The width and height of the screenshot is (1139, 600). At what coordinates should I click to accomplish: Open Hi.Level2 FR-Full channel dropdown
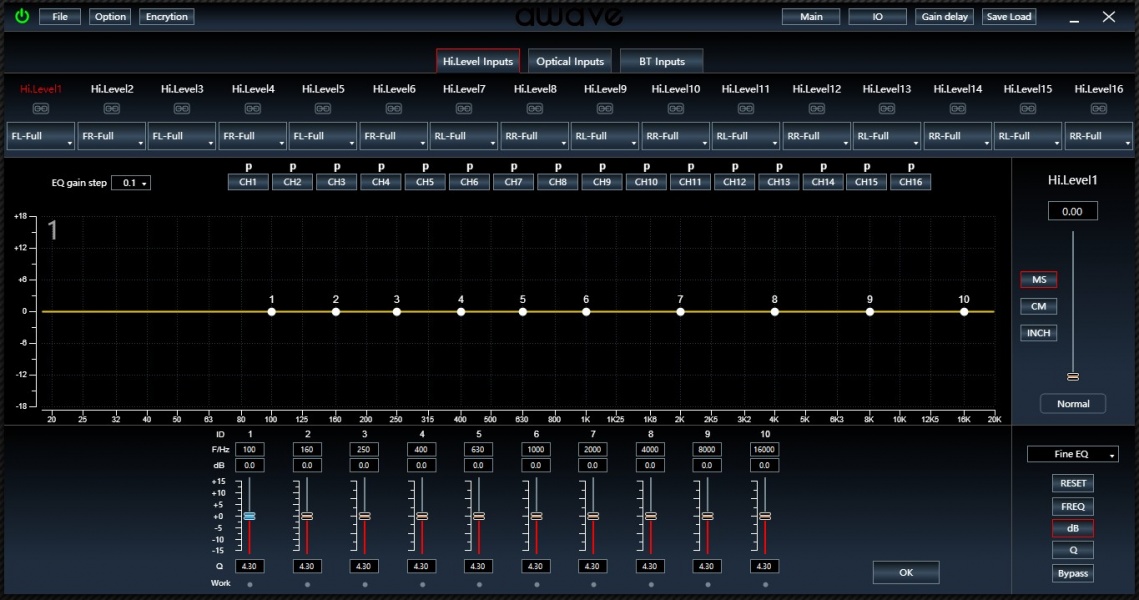[111, 136]
